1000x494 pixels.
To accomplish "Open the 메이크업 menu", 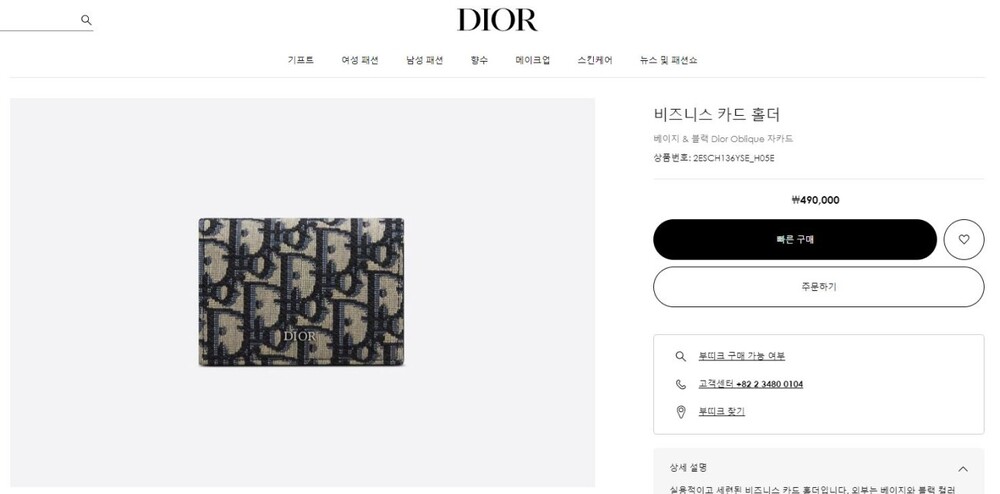I will point(533,60).
